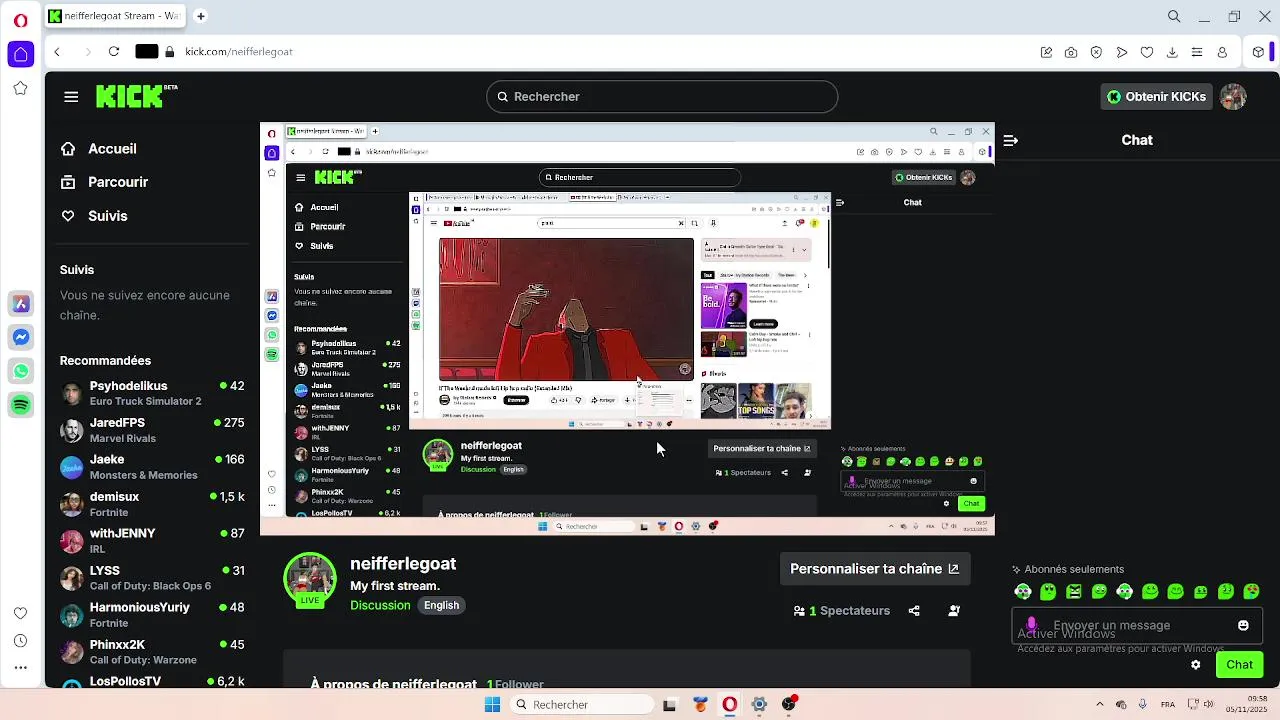Click Opera tab search magnifier

coord(1174,16)
